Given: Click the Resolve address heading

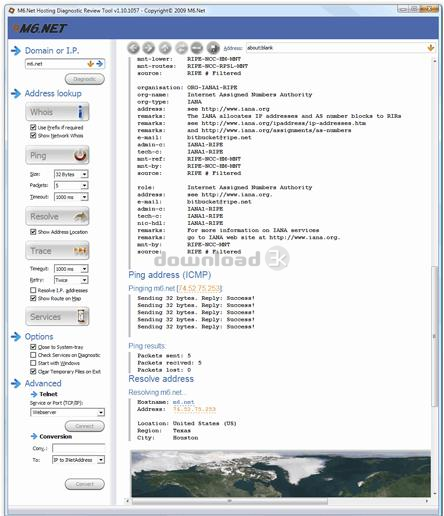Looking at the screenshot, I should (x=161, y=379).
